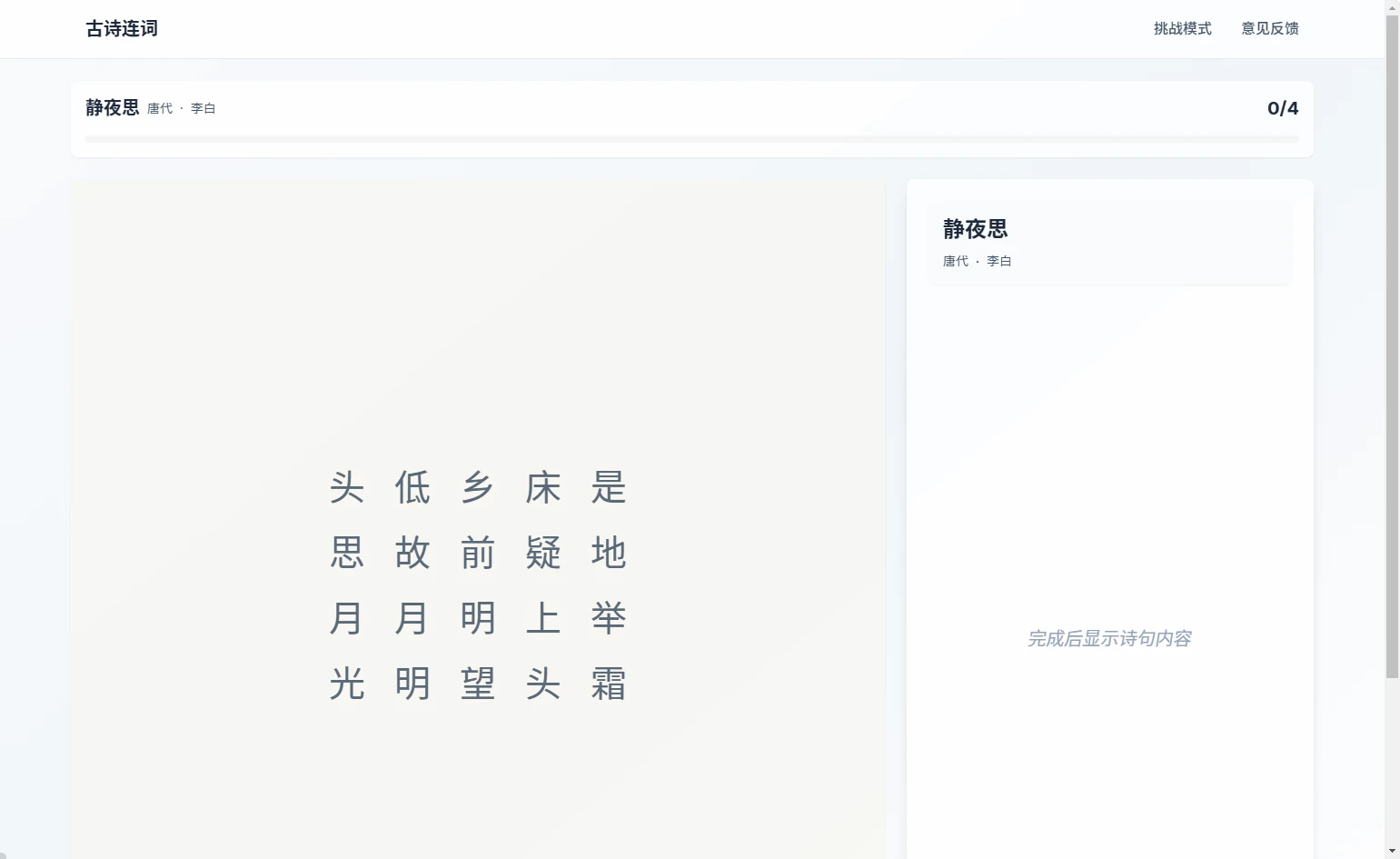Select the 光 character tile
This screenshot has height=859, width=1400.
347,684
